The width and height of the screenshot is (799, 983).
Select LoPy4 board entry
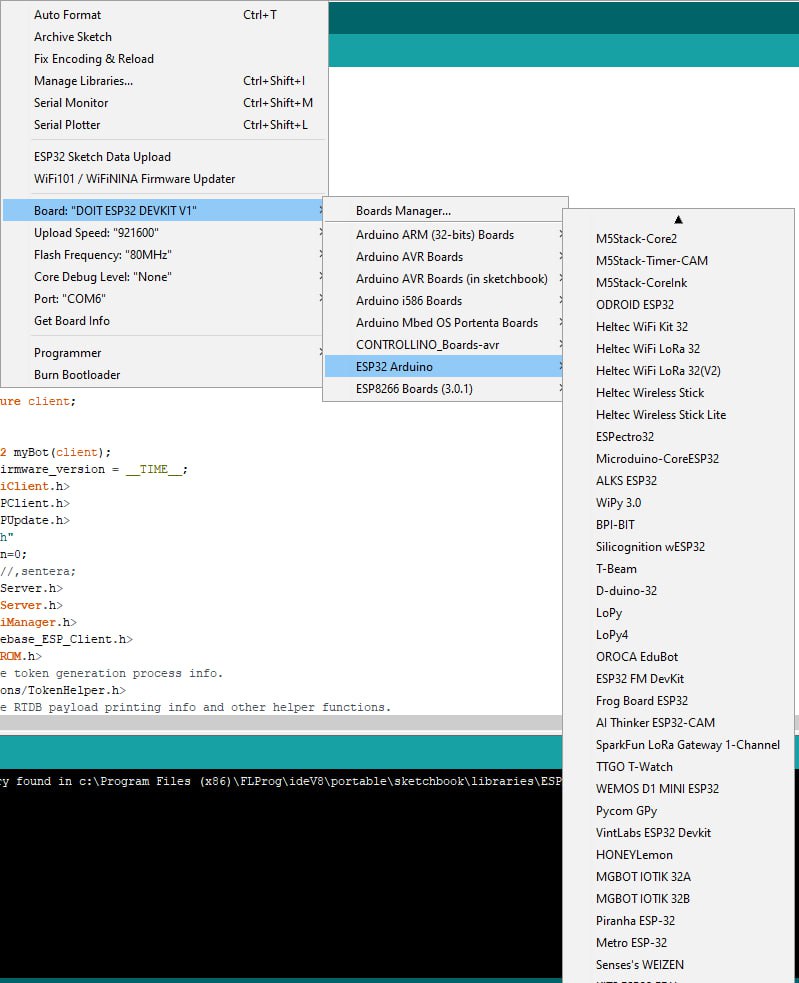(679, 634)
